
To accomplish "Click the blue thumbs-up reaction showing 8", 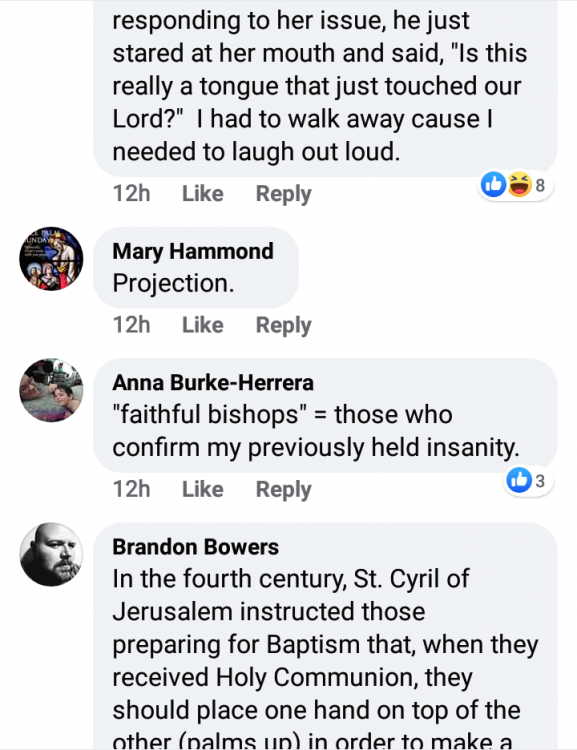I will (493, 185).
